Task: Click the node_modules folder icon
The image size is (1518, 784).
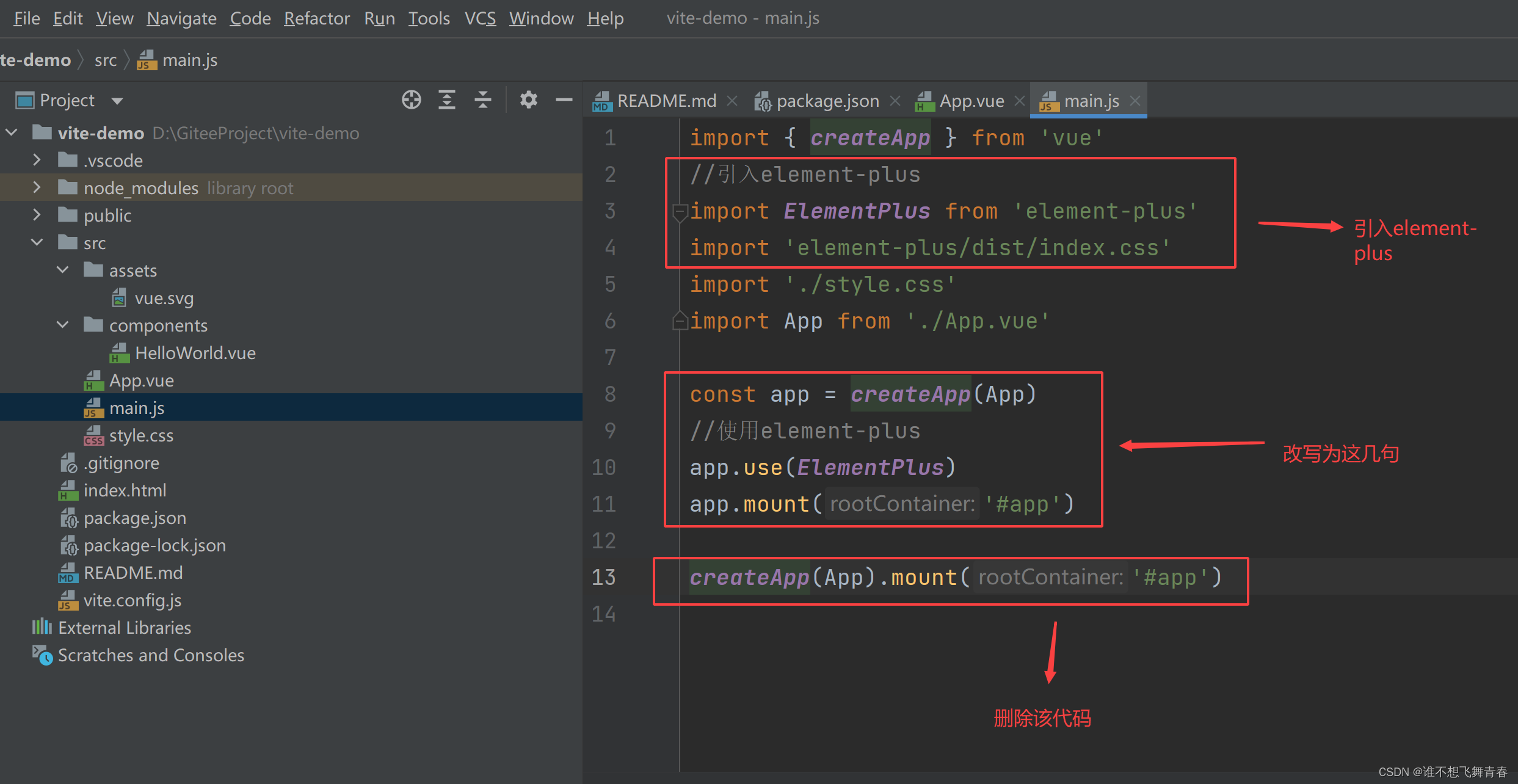Action: [x=67, y=187]
